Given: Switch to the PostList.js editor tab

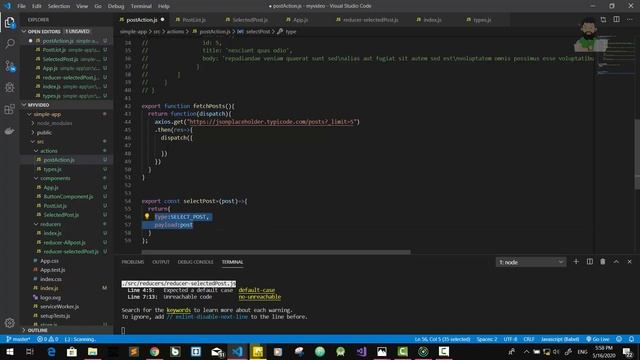Looking at the screenshot, I should (x=193, y=20).
